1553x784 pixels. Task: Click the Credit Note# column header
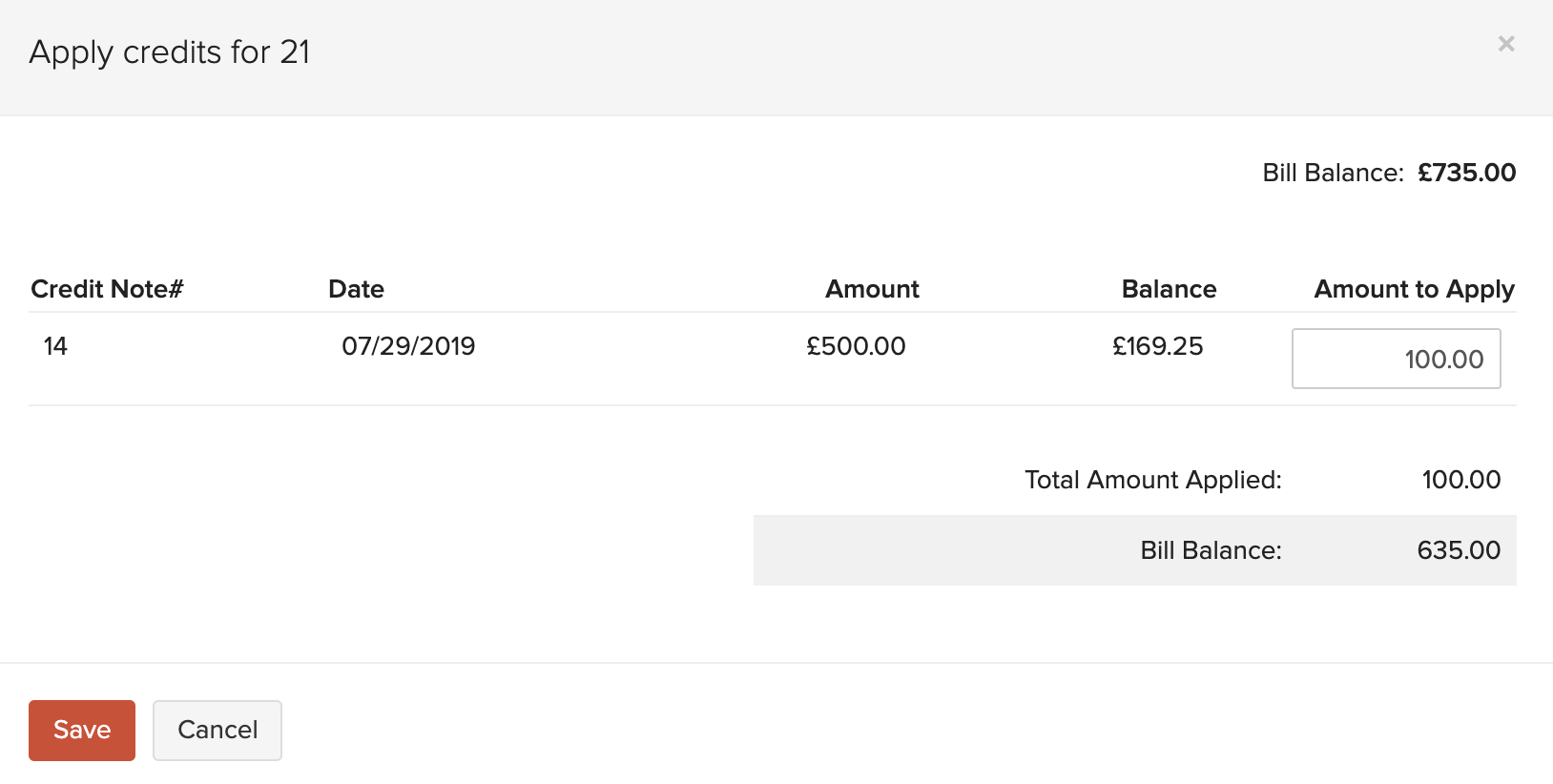click(107, 289)
